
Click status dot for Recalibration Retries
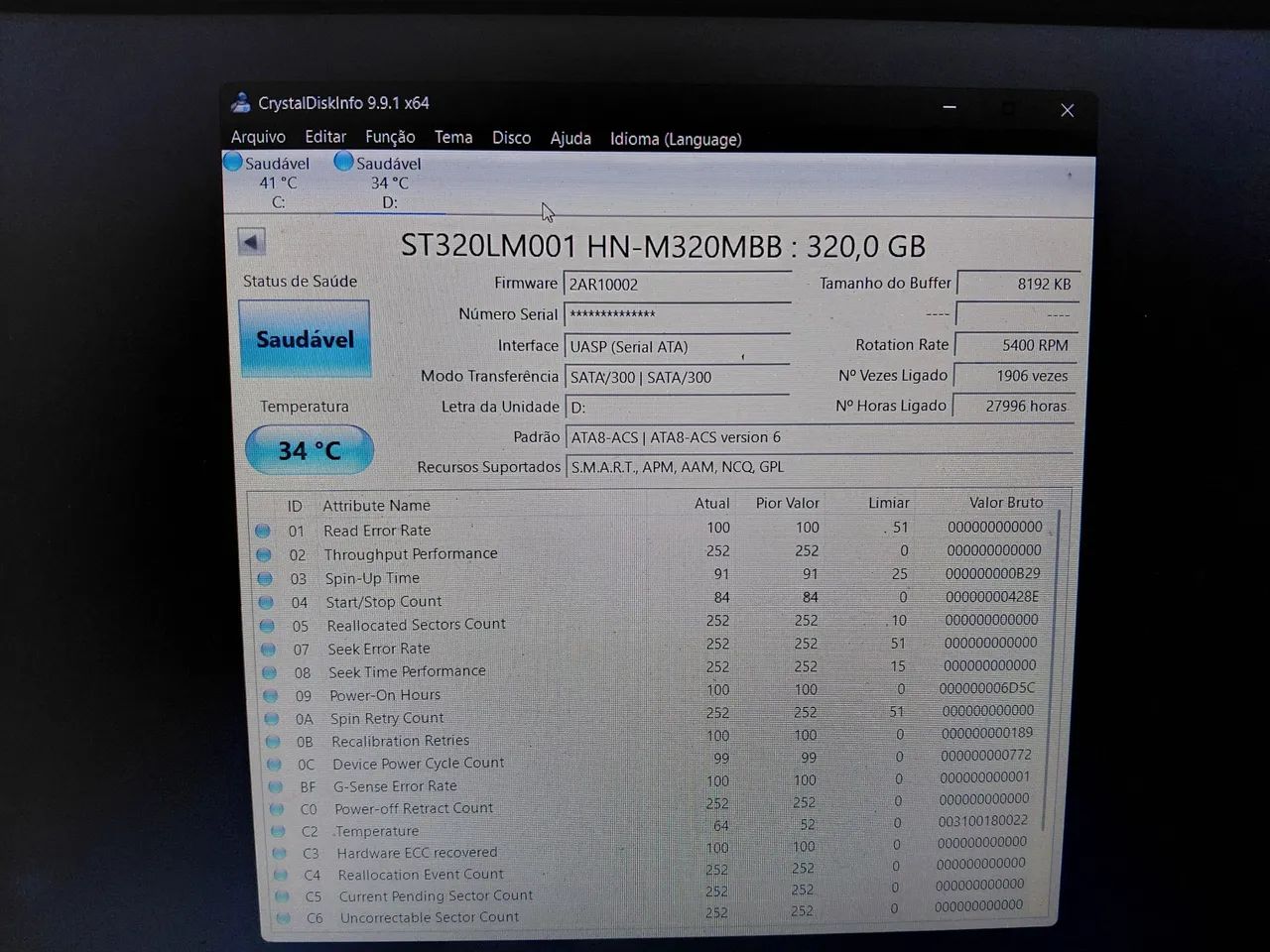pos(273,742)
